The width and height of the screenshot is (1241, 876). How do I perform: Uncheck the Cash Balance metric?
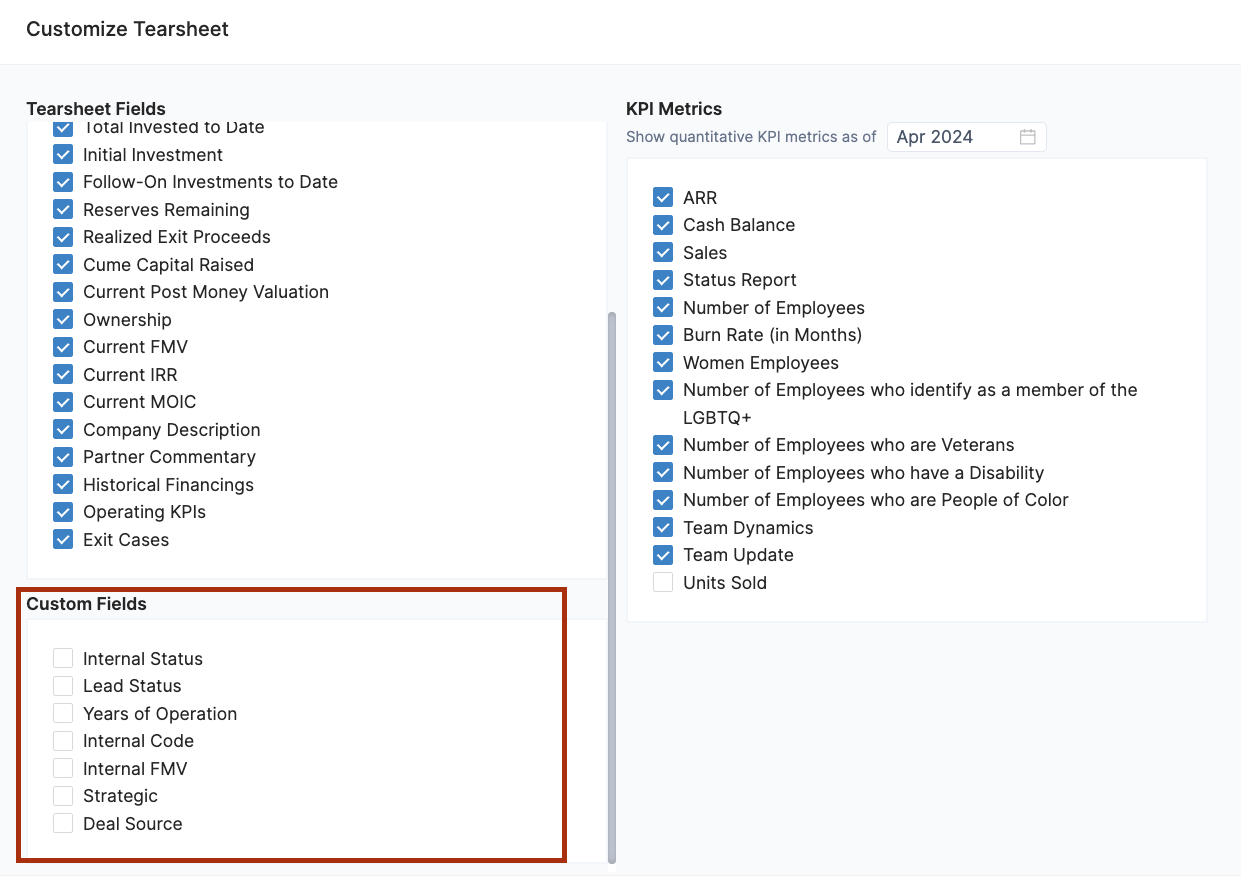click(x=663, y=225)
